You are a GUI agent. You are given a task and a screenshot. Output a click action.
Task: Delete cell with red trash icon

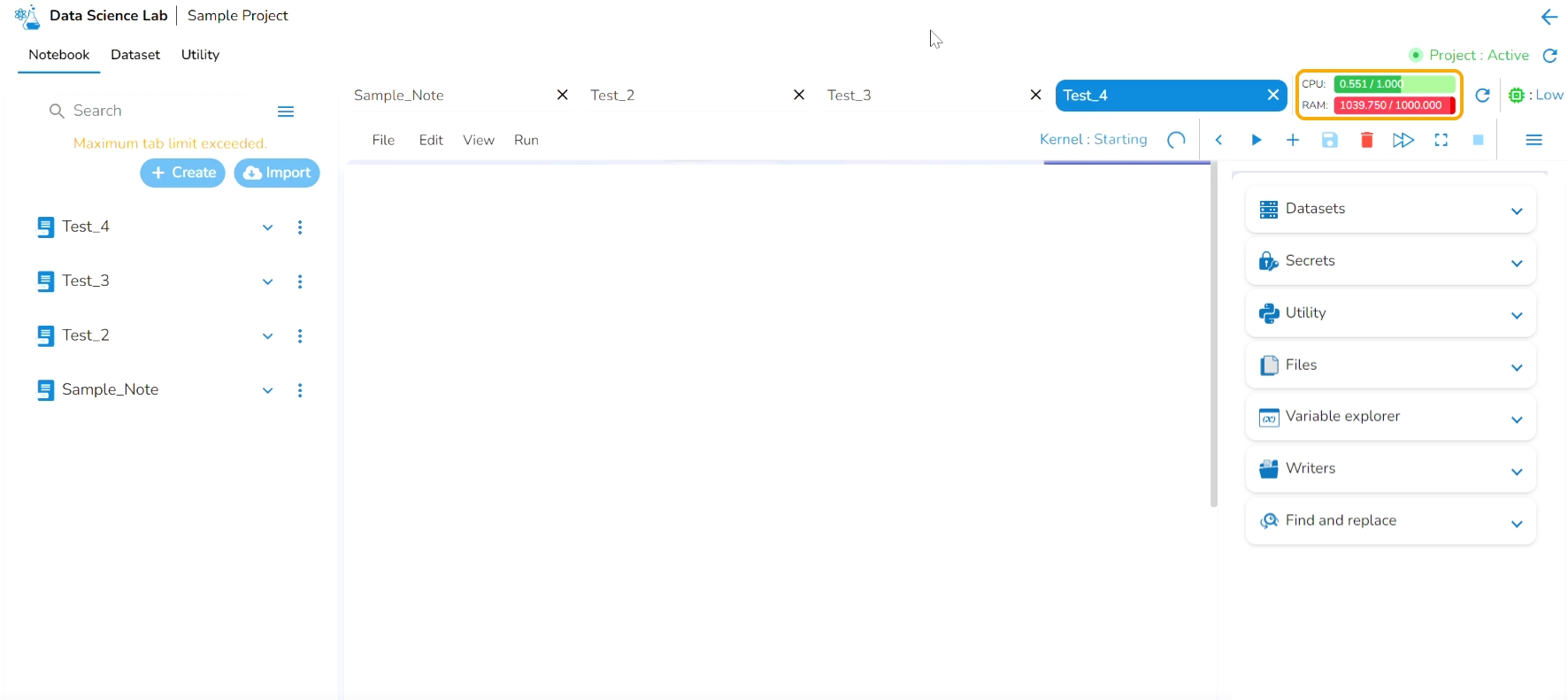tap(1367, 140)
